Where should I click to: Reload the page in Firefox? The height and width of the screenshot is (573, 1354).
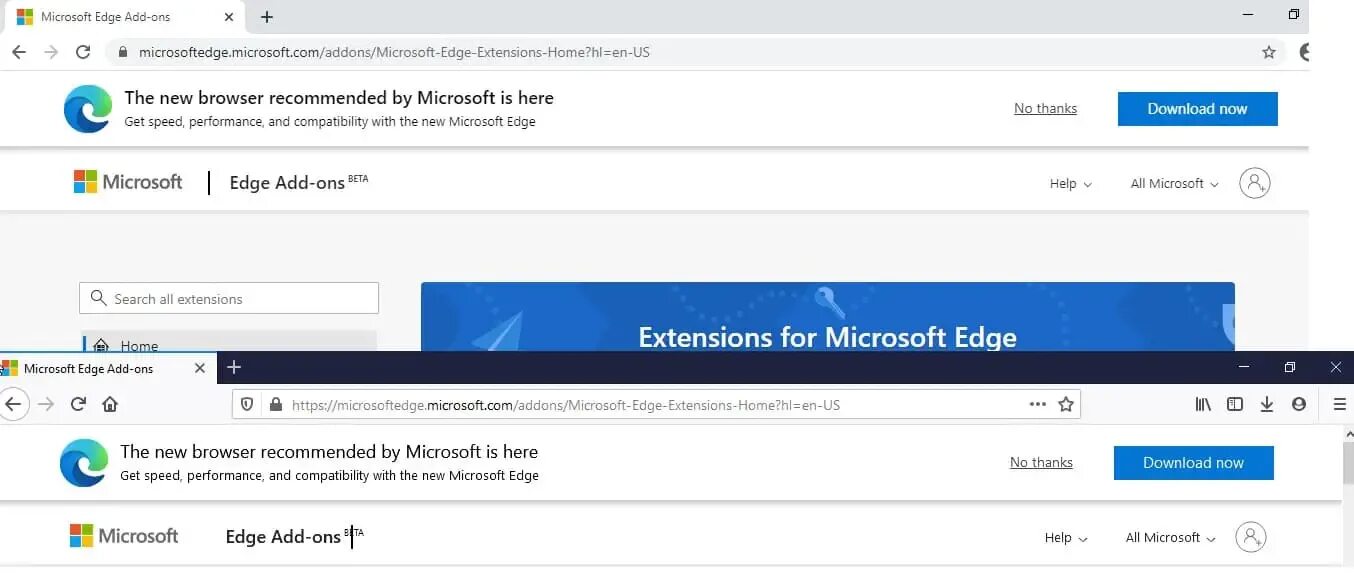click(78, 405)
